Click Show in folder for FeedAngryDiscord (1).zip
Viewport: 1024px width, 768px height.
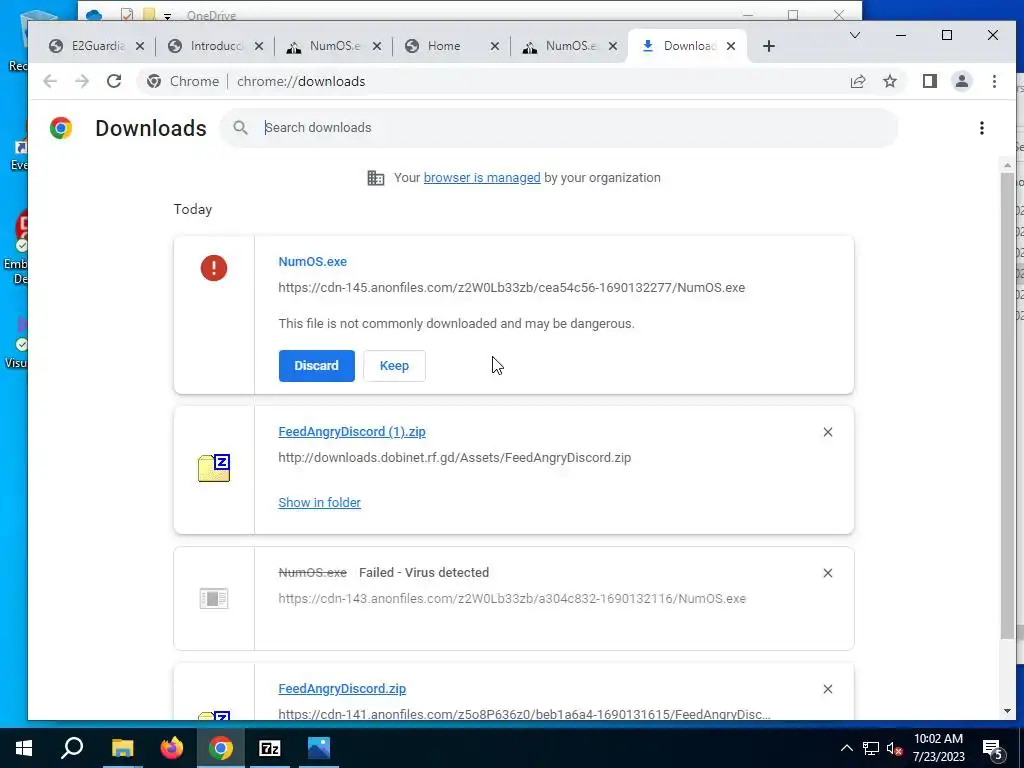(x=319, y=502)
